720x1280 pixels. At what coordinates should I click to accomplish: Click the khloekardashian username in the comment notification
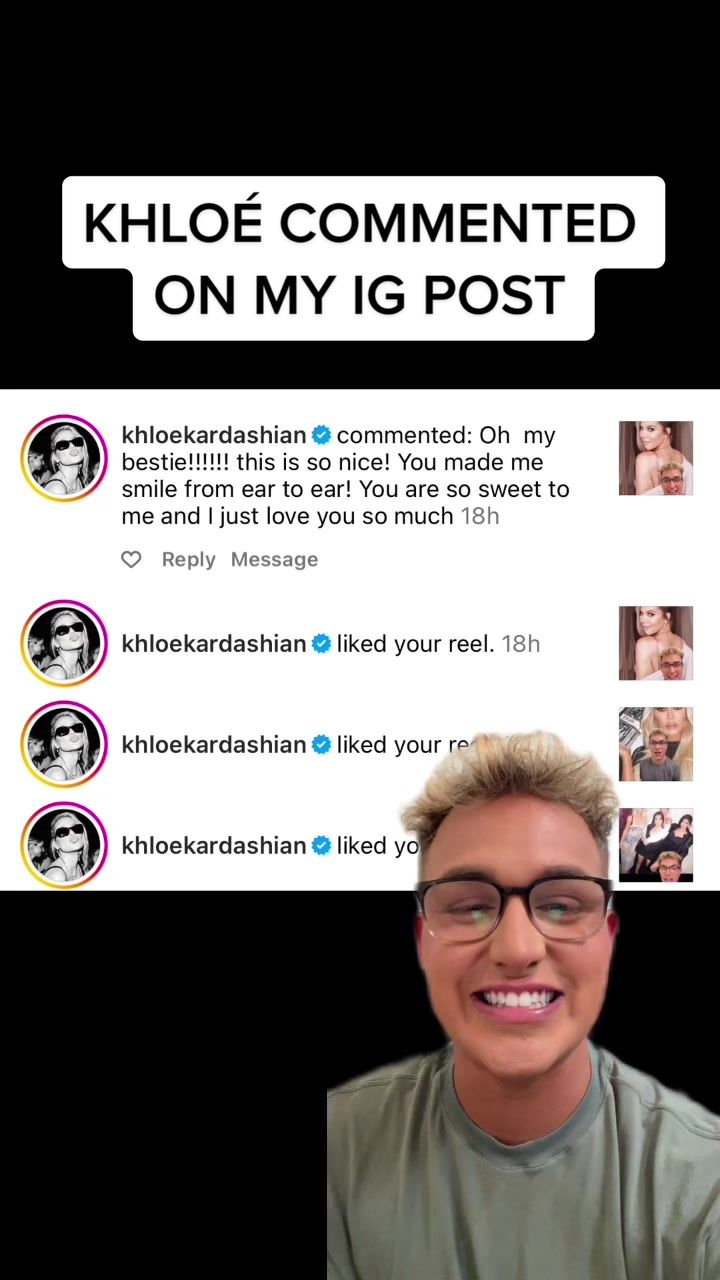(214, 435)
